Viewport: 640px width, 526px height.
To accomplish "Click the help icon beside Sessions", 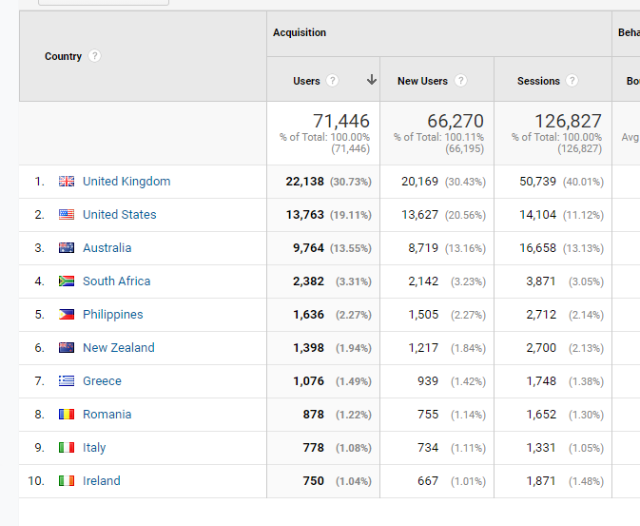I will (x=572, y=81).
